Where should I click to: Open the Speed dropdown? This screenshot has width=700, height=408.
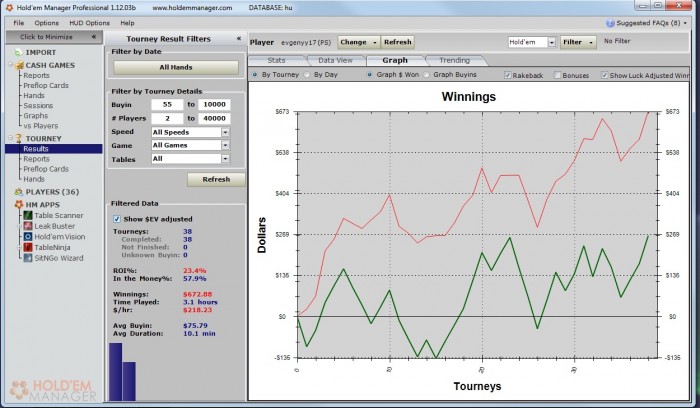point(225,132)
